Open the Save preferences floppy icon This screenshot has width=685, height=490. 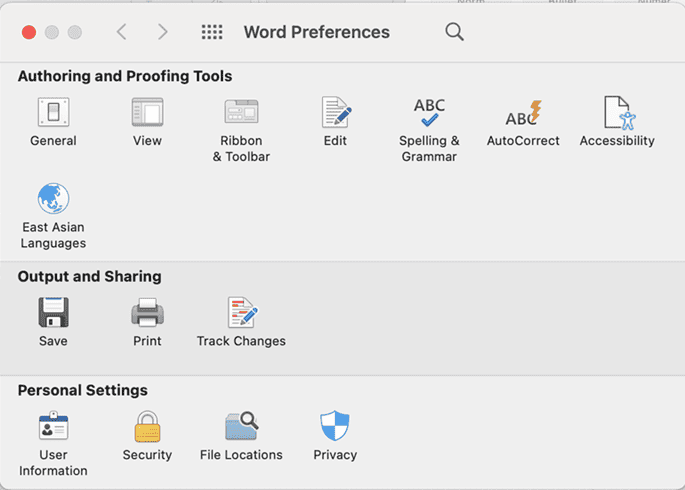[53, 313]
